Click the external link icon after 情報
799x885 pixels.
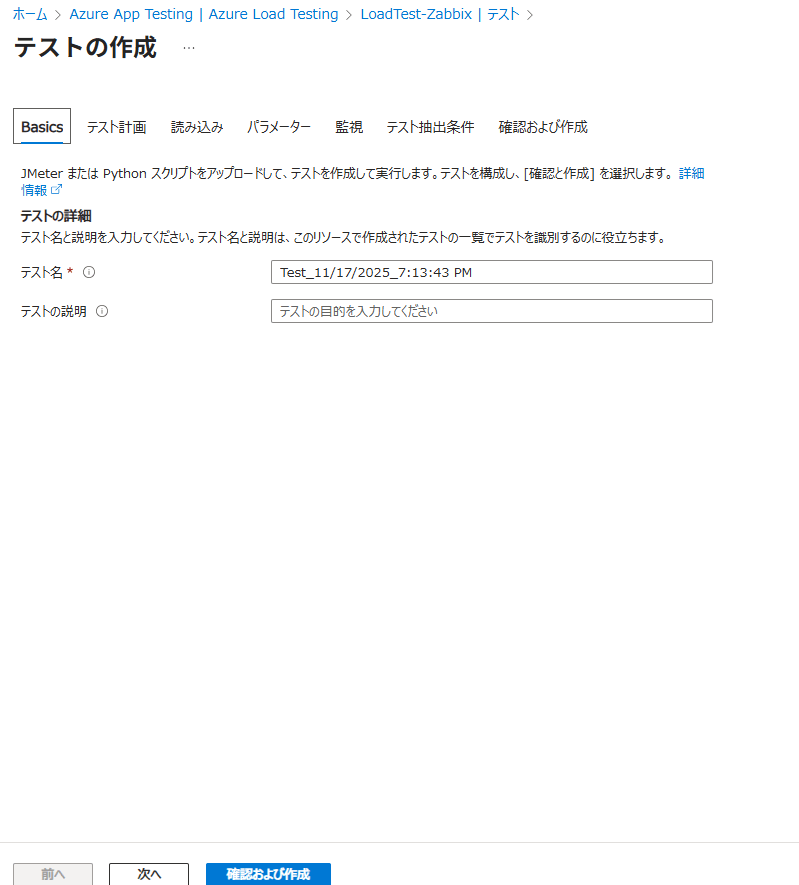[x=57, y=190]
